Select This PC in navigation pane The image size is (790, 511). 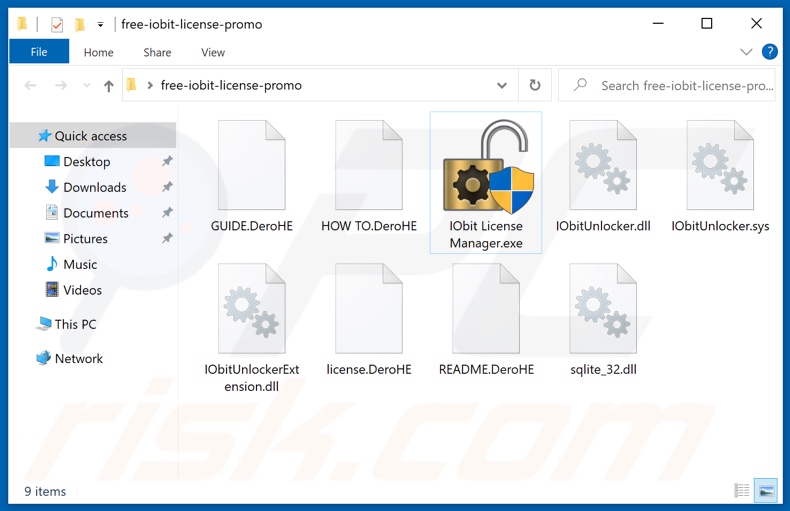[75, 324]
